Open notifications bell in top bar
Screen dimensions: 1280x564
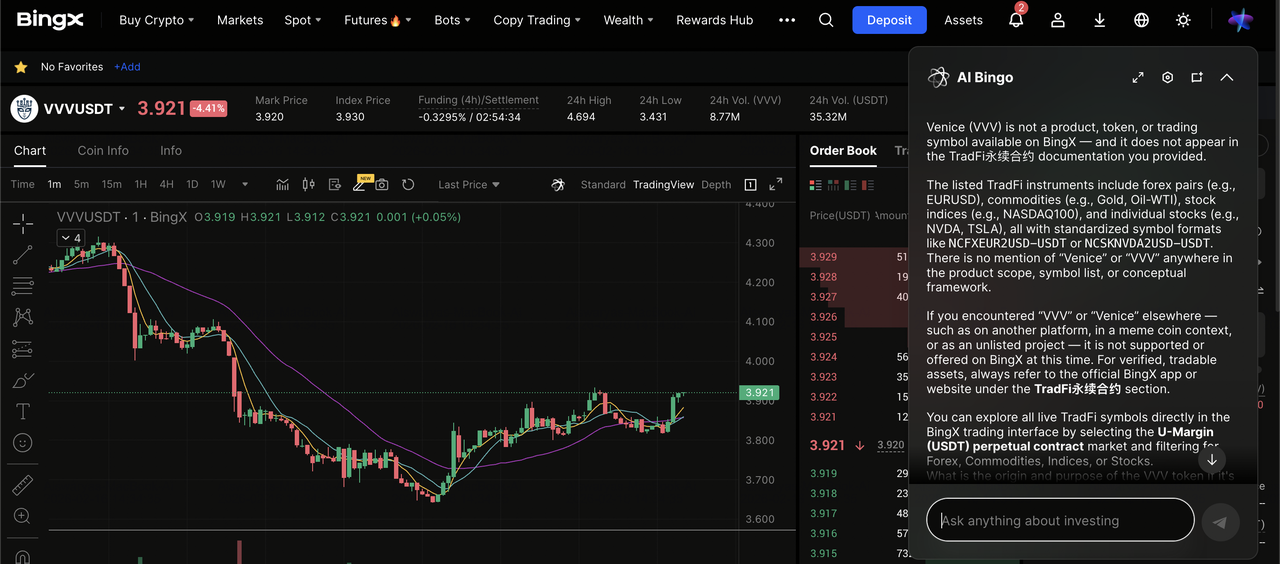[x=1016, y=20]
